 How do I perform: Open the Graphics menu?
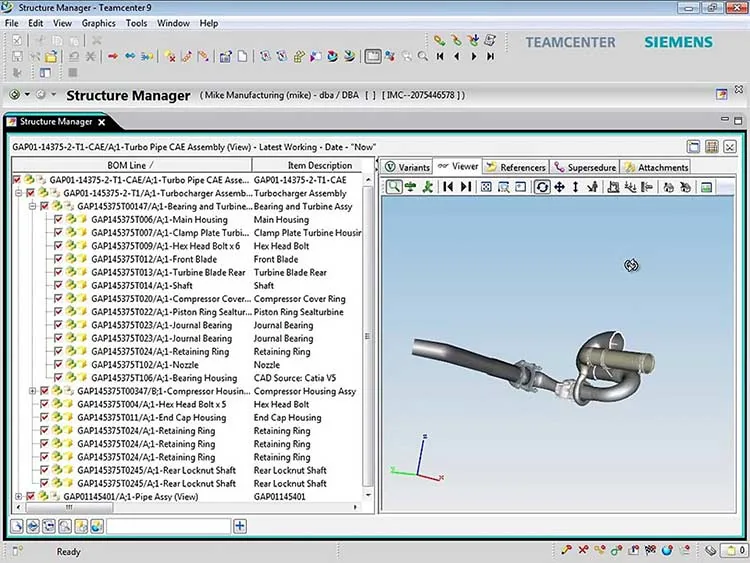[x=99, y=23]
